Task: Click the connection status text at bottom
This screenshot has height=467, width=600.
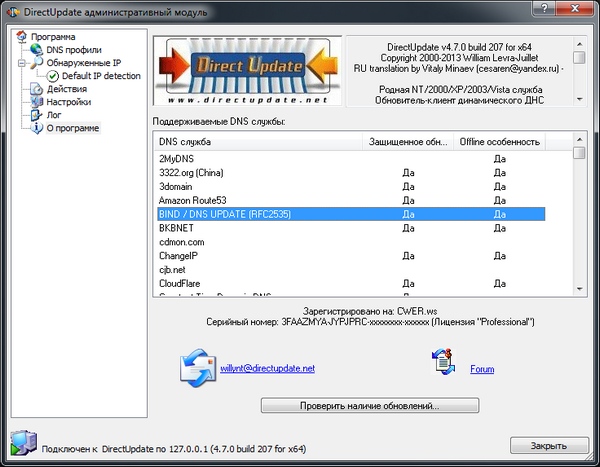Action: 174,449
